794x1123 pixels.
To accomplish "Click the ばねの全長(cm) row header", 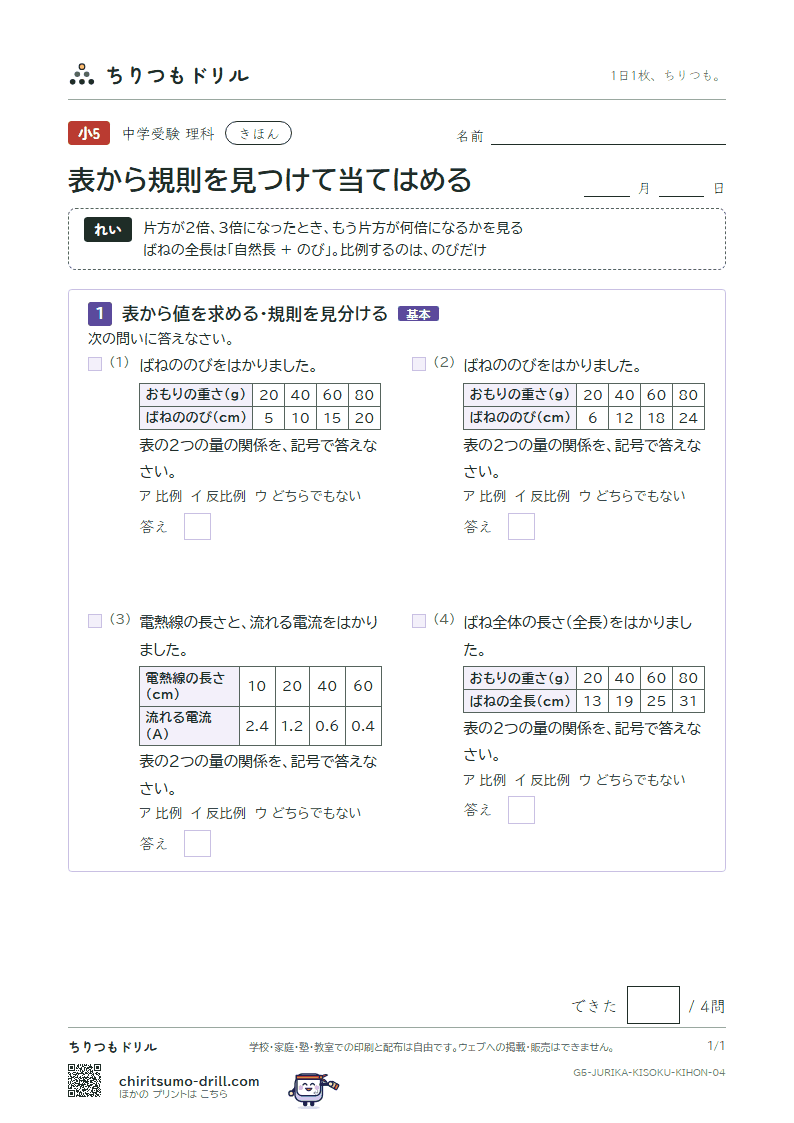I will (520, 700).
